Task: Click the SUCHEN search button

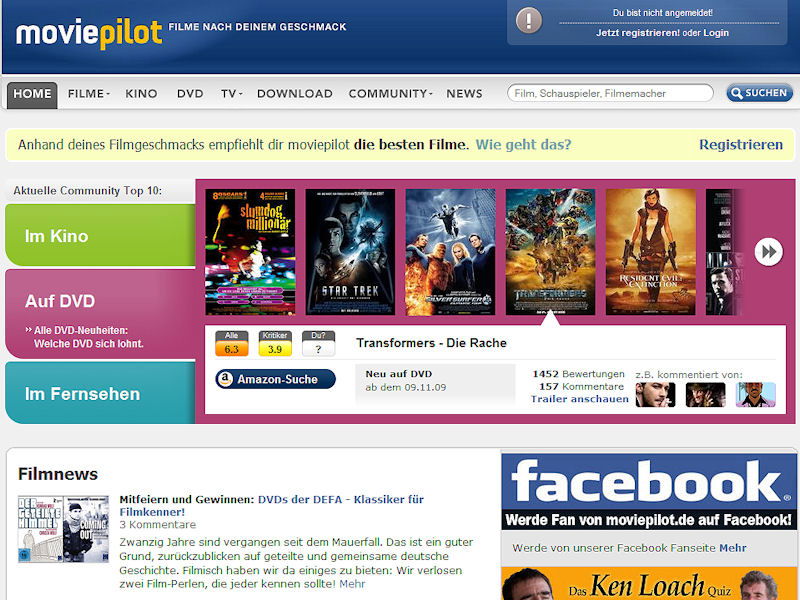Action: click(x=759, y=93)
